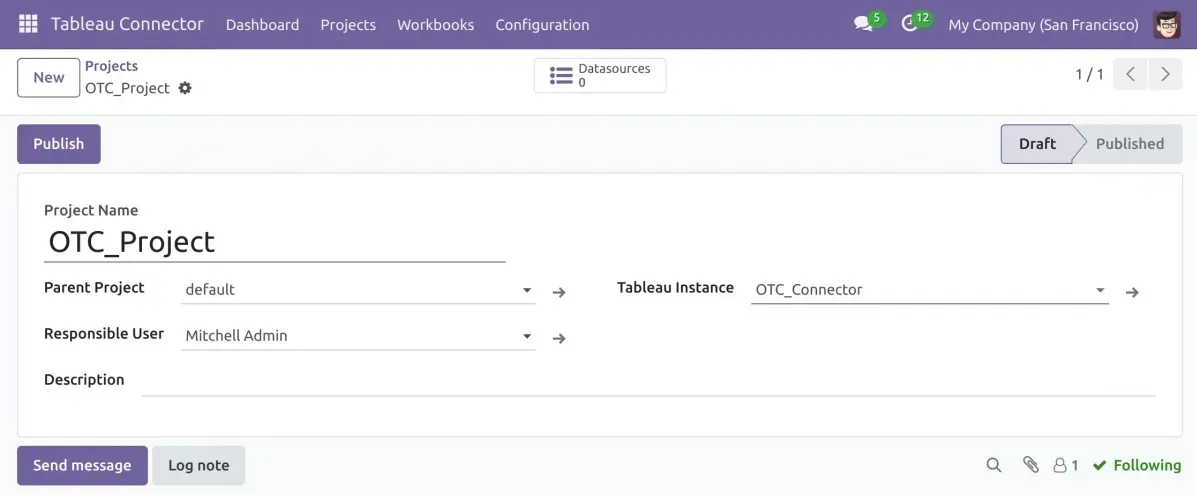Open the Dashboard menu

263,25
